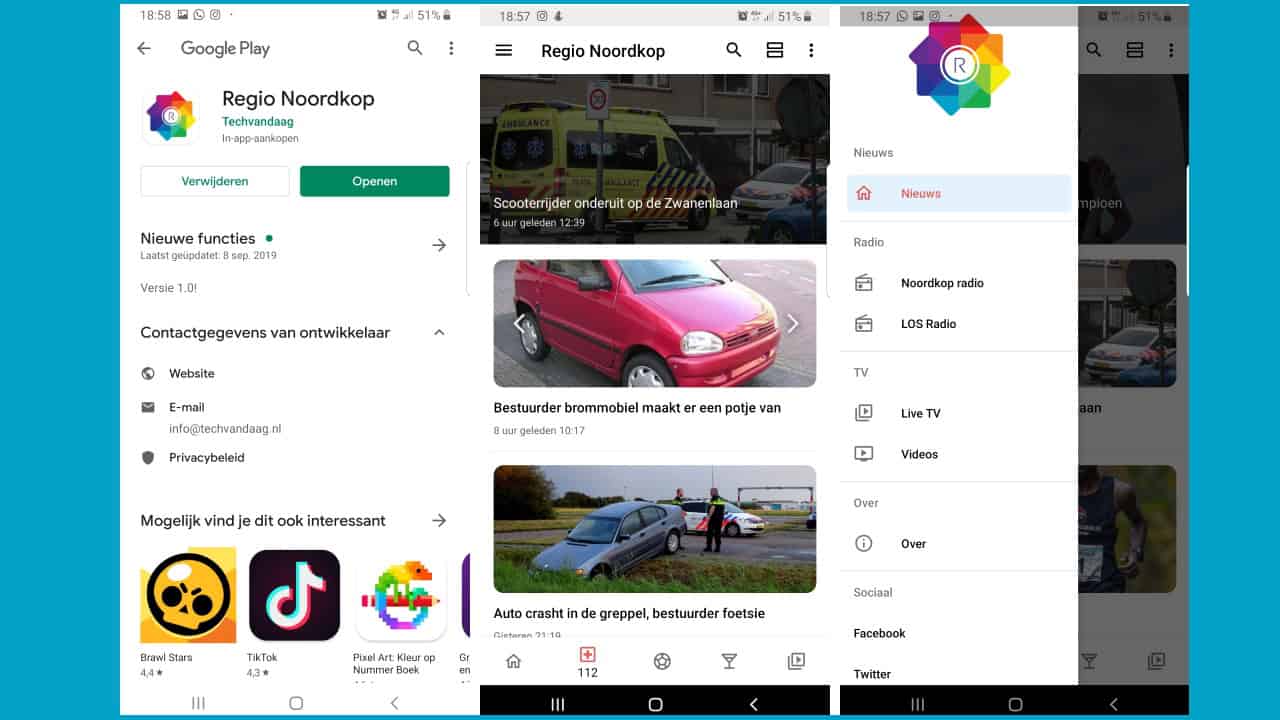Expand Mogelijk vind je dit ook interessant
This screenshot has height=720, width=1280.
(439, 520)
